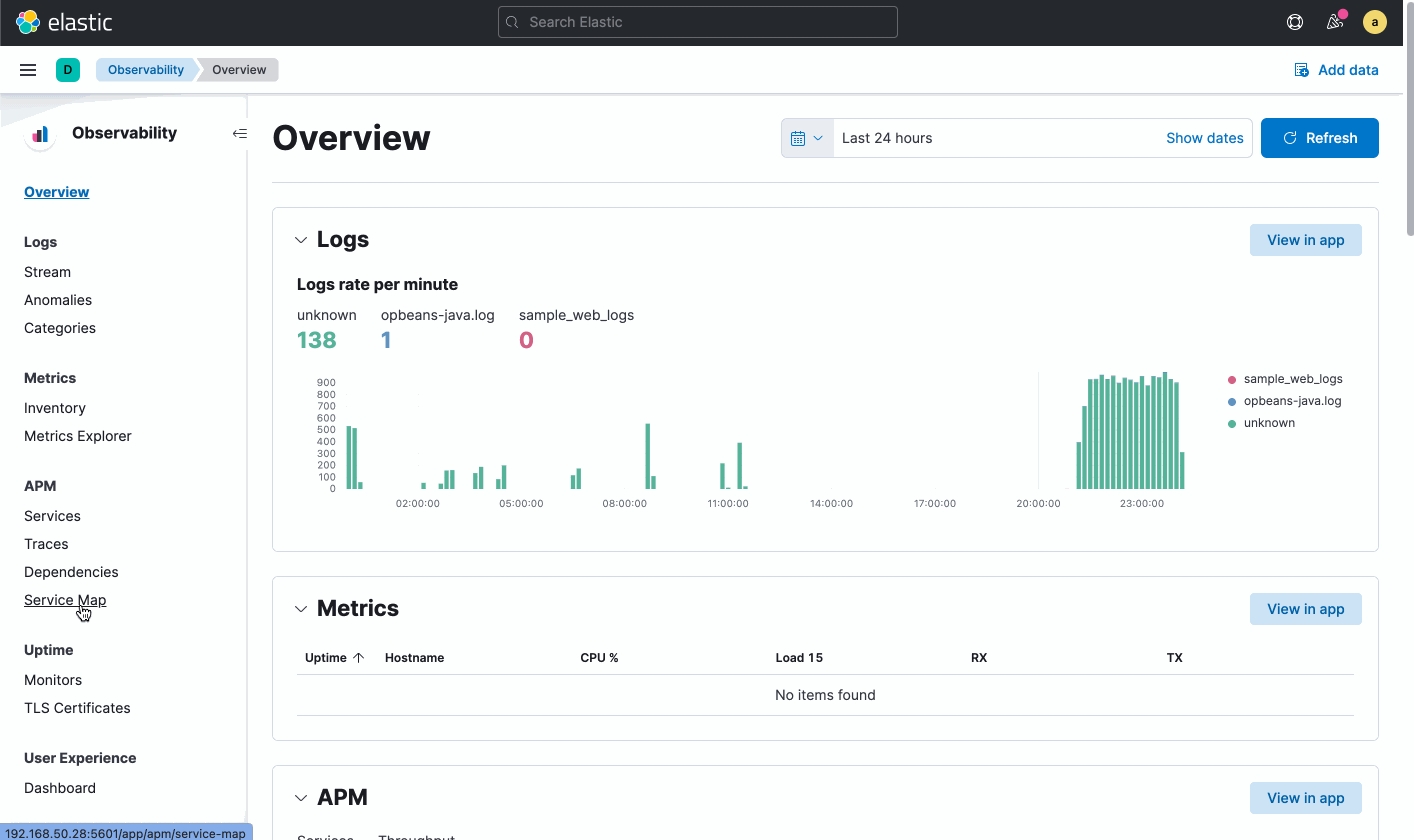Open APM Service Map
Screen dimensions: 1414x840
[65, 600]
